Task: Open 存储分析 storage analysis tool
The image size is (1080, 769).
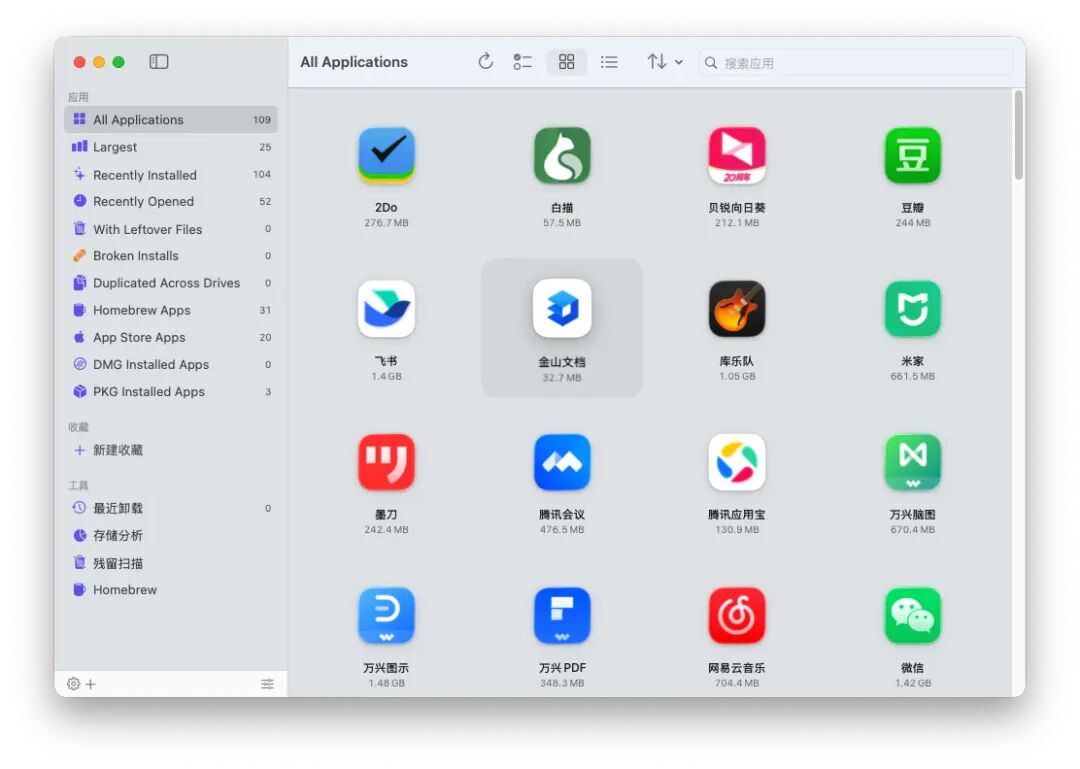Action: (x=171, y=535)
